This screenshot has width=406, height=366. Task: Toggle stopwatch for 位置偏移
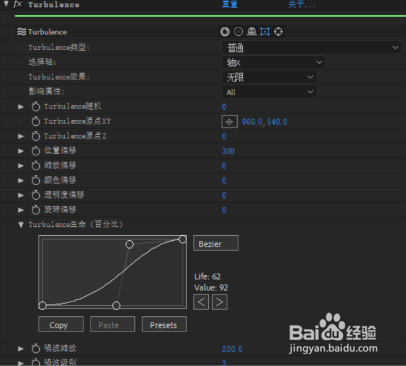(36, 151)
